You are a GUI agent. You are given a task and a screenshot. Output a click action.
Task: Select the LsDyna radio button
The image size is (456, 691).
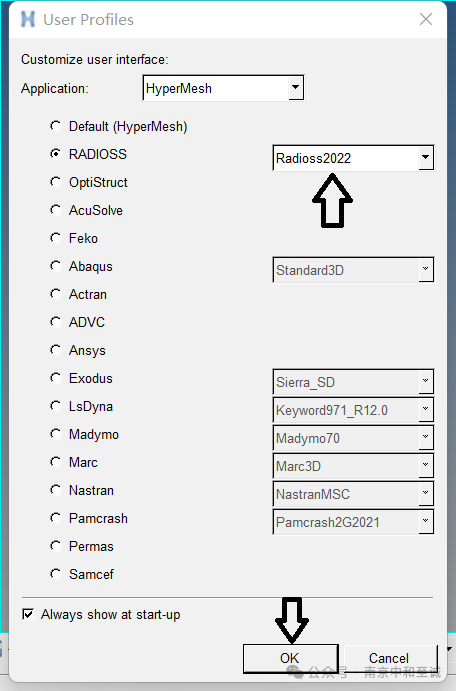coord(56,406)
